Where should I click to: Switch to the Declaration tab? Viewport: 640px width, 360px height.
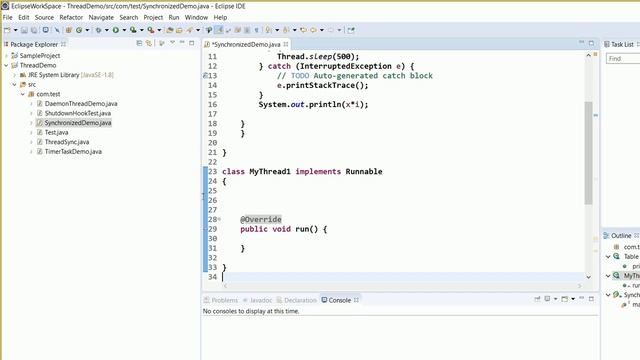coord(297,300)
